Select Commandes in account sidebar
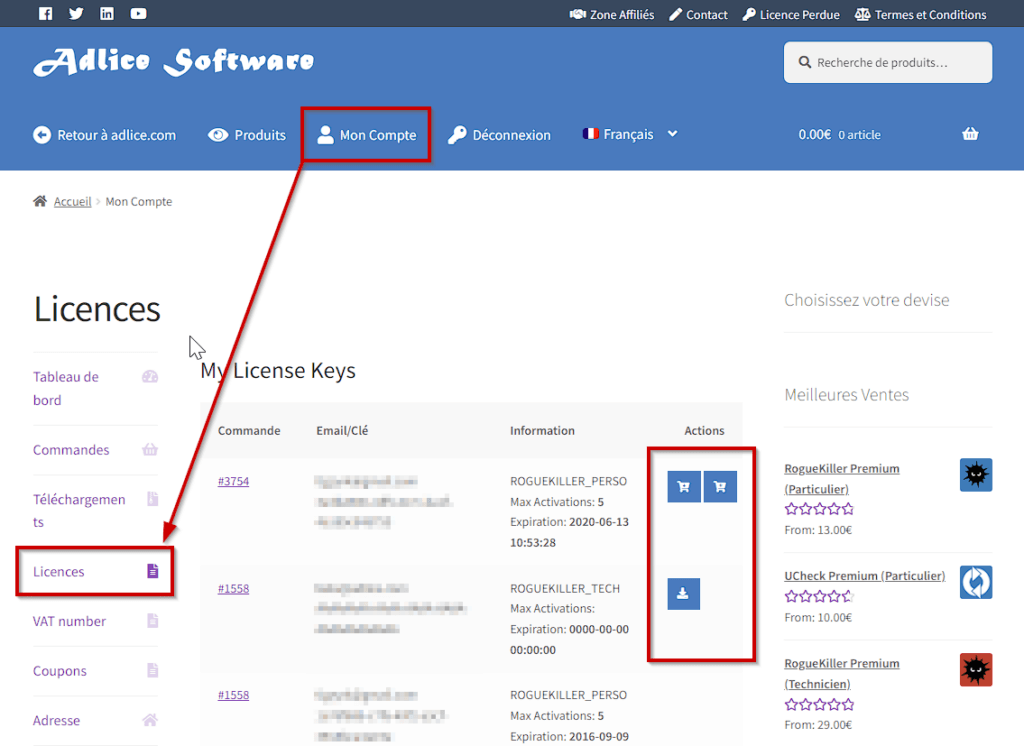This screenshot has width=1024, height=746. point(71,450)
